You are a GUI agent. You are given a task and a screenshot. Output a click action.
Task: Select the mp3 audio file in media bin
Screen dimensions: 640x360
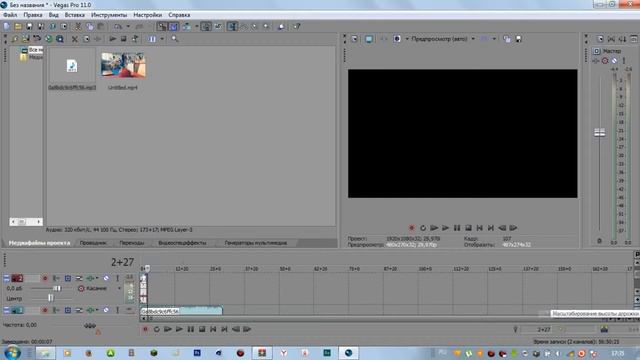72,69
